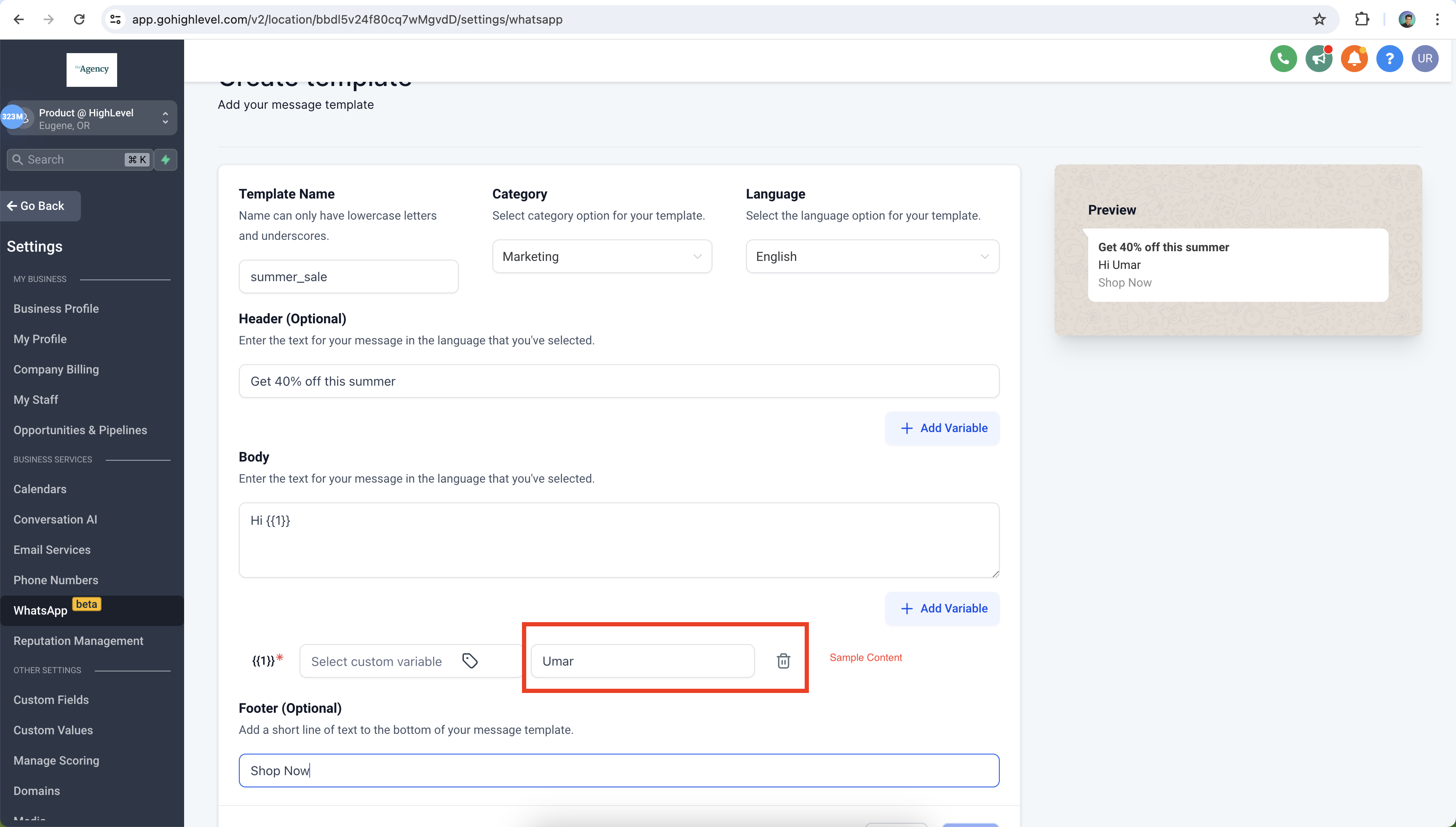Screen dimensions: 1456x827
Task: Open Opportunities & Pipelines settings
Action: (80, 430)
